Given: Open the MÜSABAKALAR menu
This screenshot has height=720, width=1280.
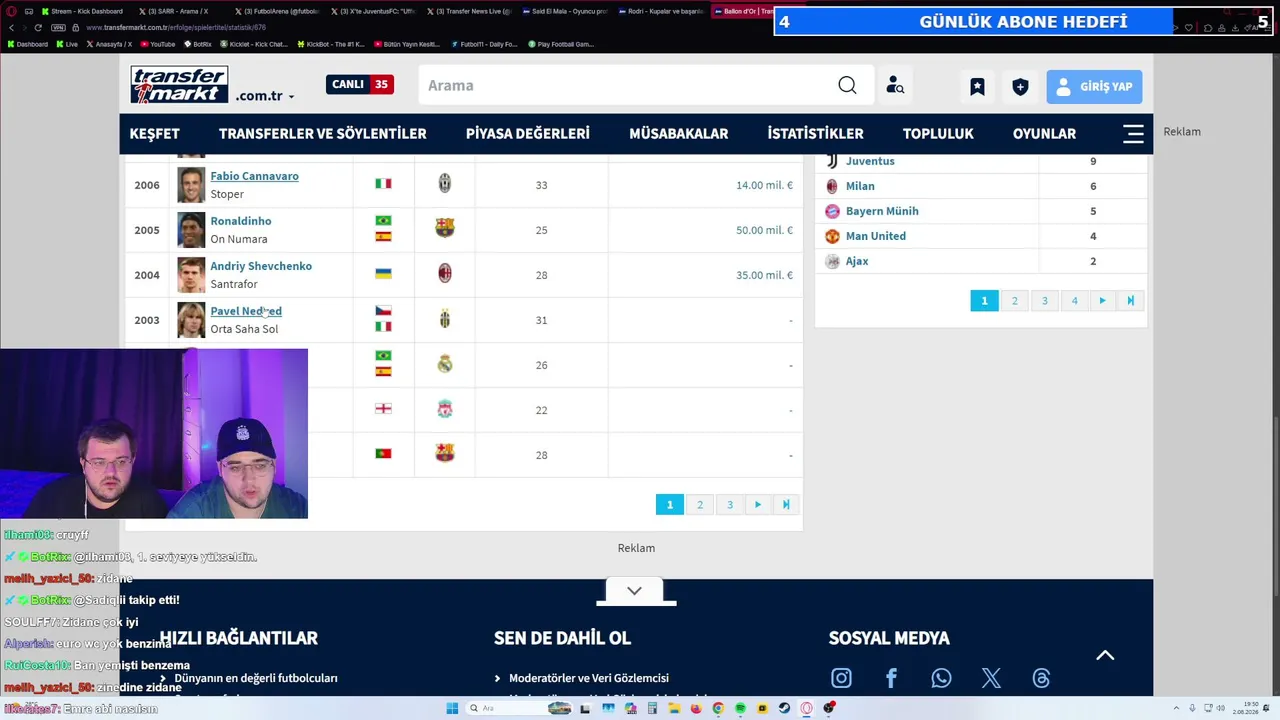Looking at the screenshot, I should click(x=679, y=134).
